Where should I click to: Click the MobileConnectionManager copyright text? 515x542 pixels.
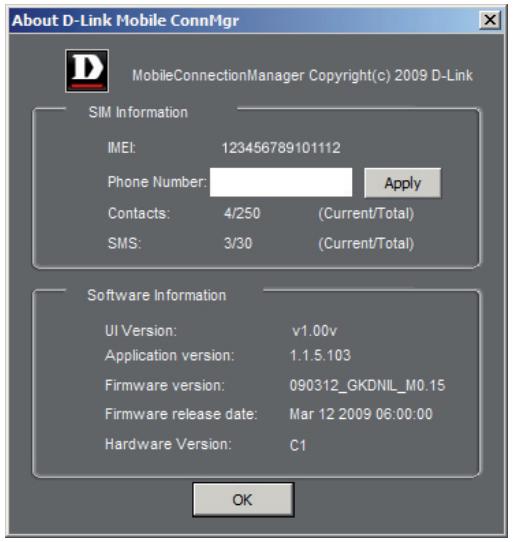click(302, 75)
